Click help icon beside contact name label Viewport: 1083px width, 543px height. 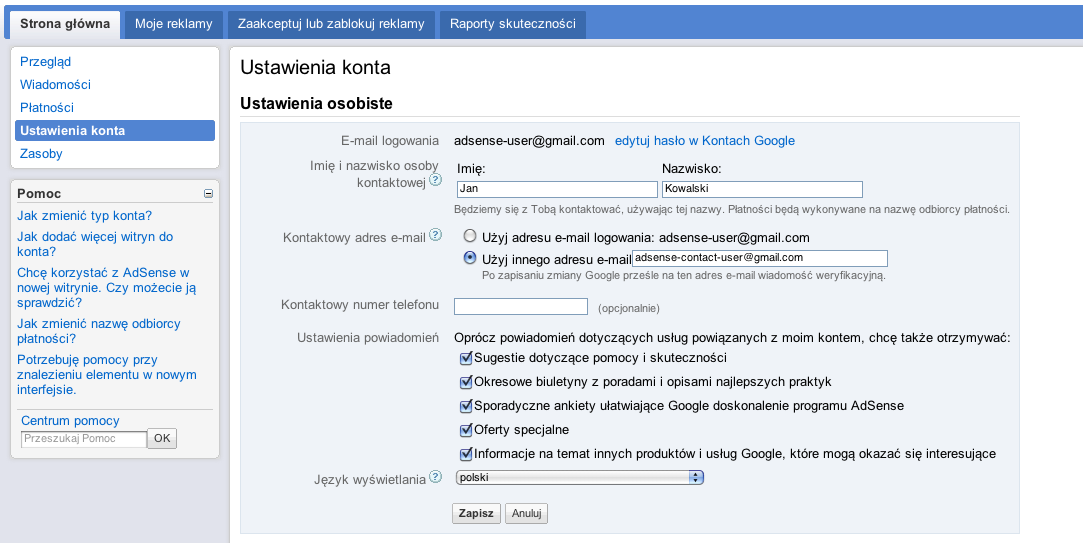coord(435,181)
